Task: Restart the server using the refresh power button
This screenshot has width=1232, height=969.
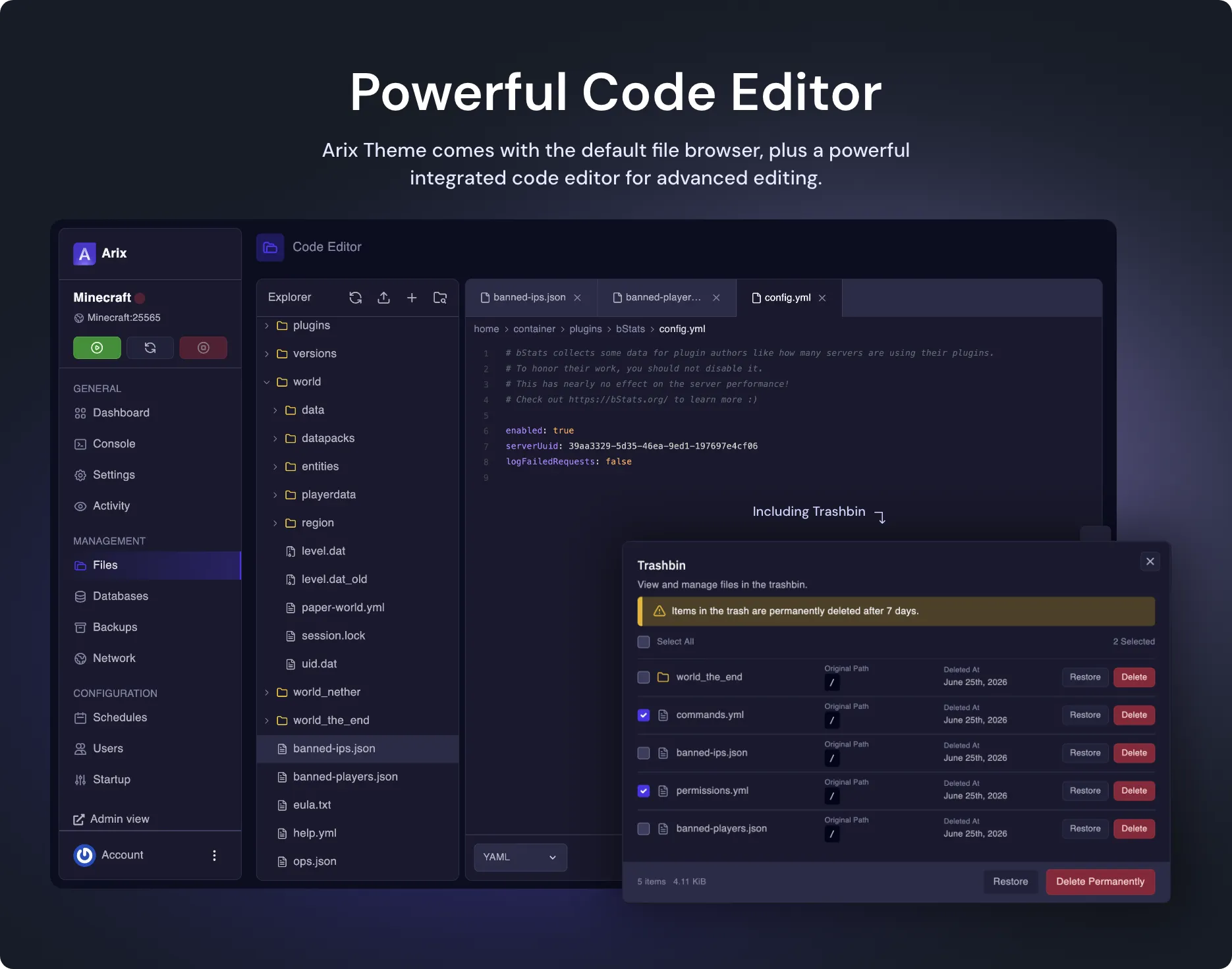Action: point(150,348)
